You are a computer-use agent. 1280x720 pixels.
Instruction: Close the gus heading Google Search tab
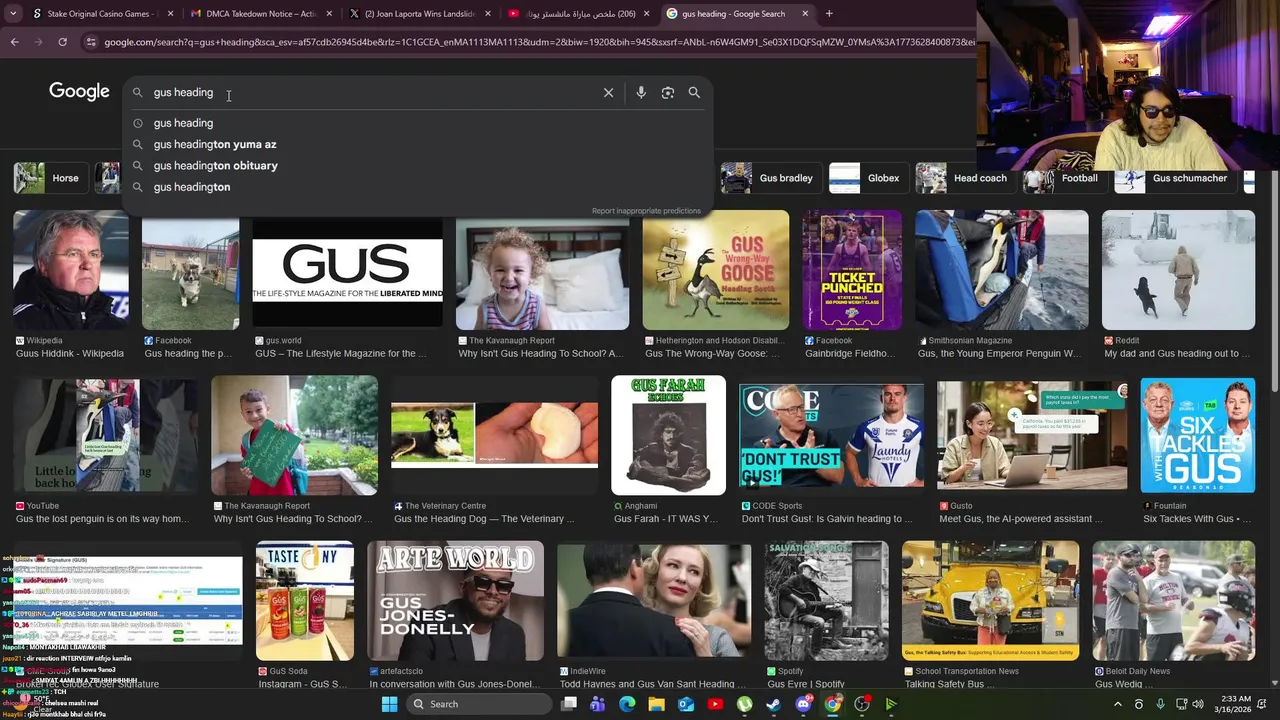click(x=806, y=14)
